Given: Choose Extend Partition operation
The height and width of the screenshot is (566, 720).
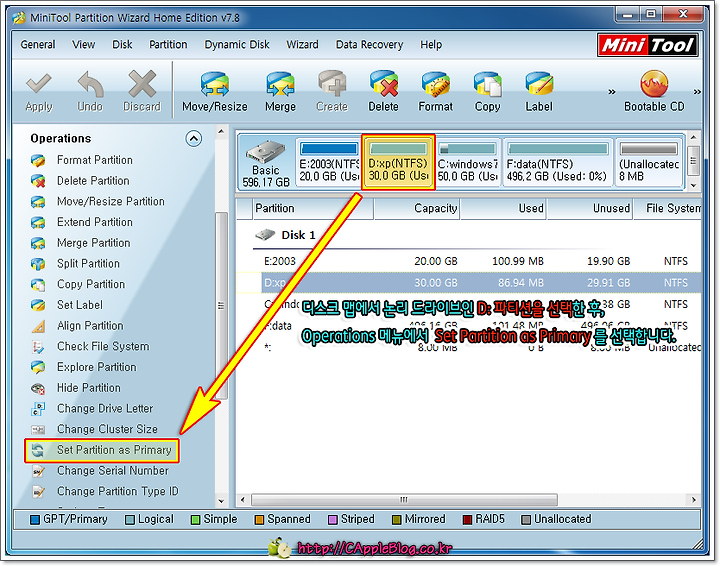Looking at the screenshot, I should pyautogui.click(x=95, y=222).
